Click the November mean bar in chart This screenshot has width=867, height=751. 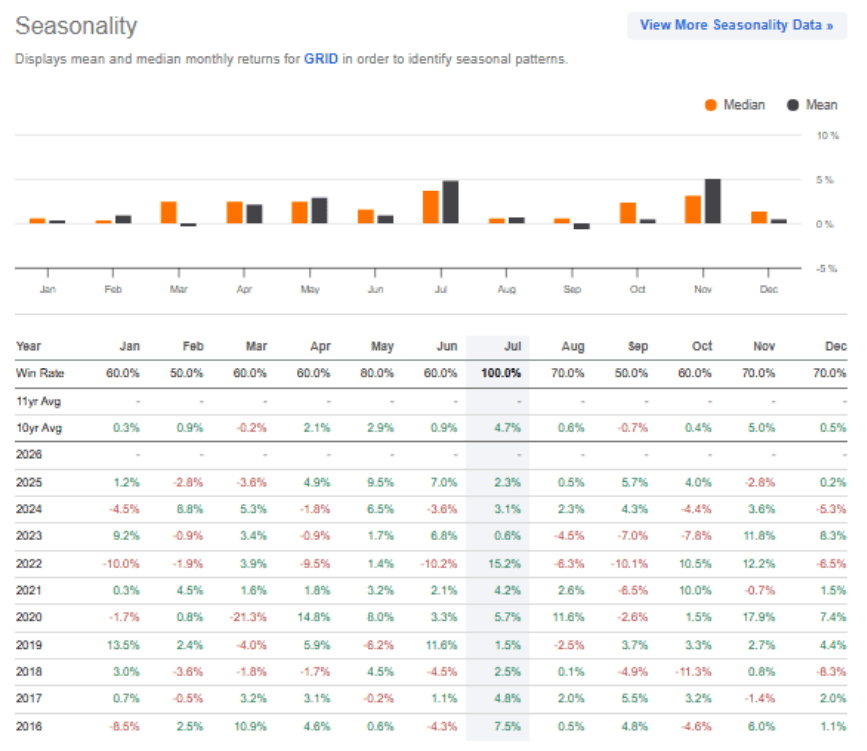point(712,201)
